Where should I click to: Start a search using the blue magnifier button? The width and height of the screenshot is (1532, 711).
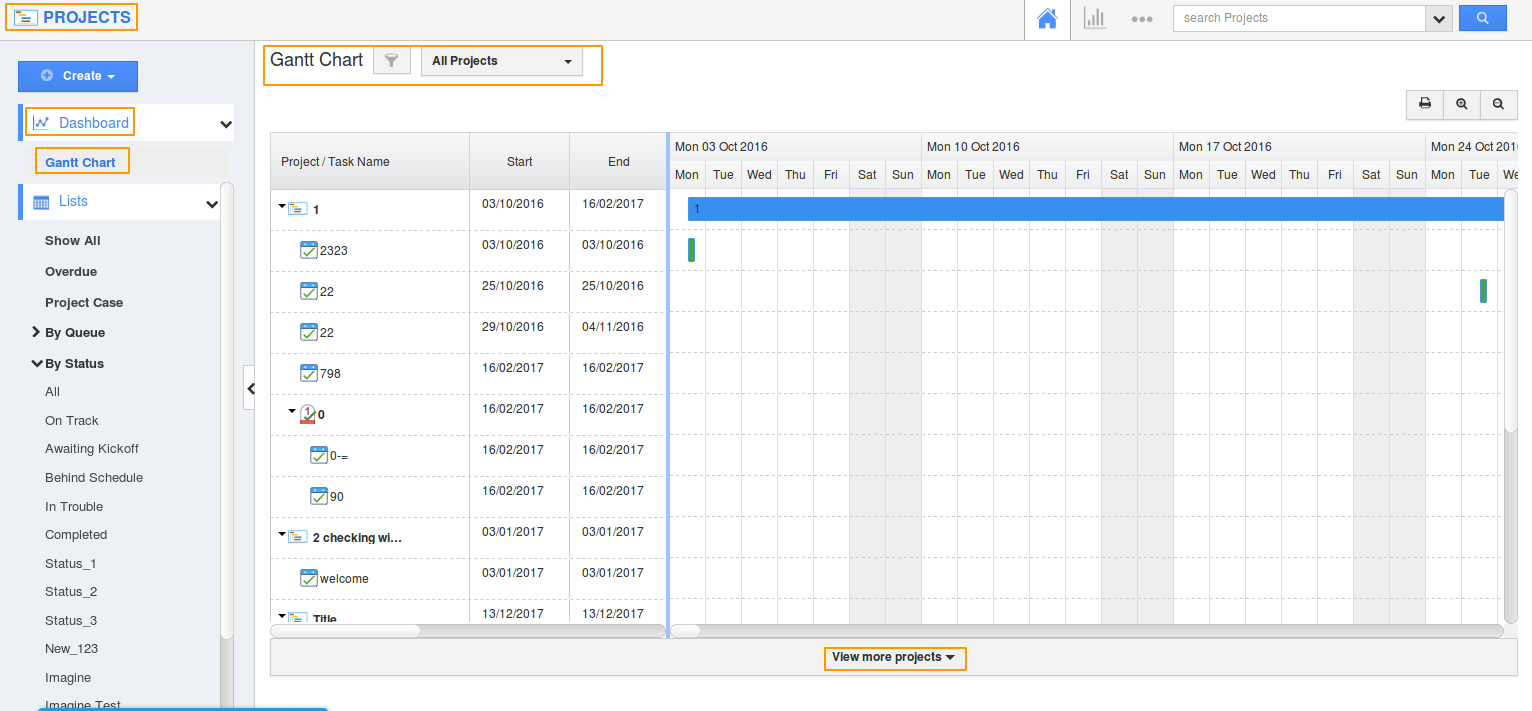pos(1482,18)
